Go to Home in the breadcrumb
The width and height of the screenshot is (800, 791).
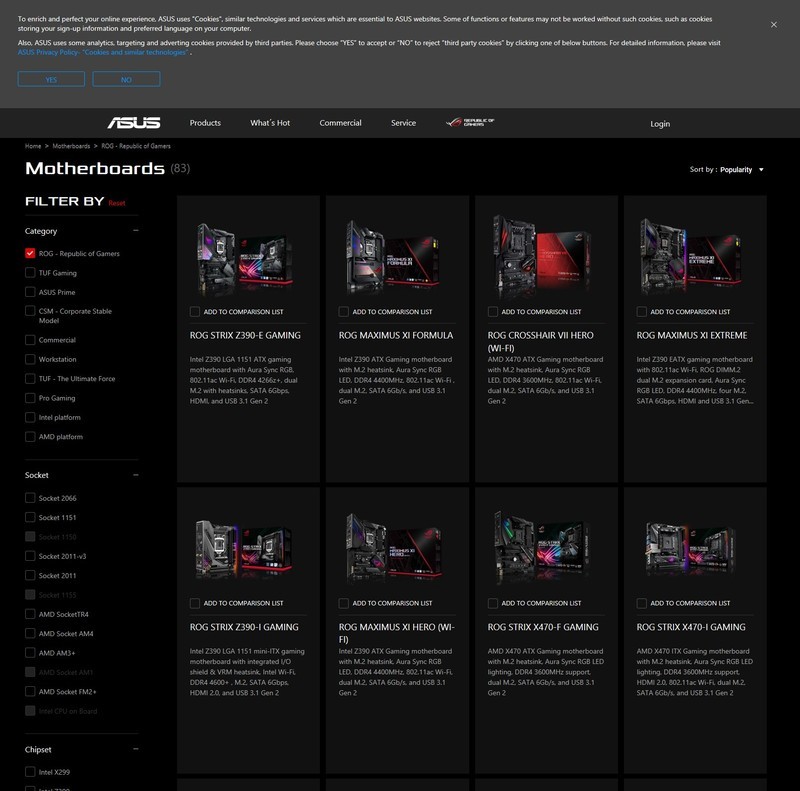click(33, 146)
